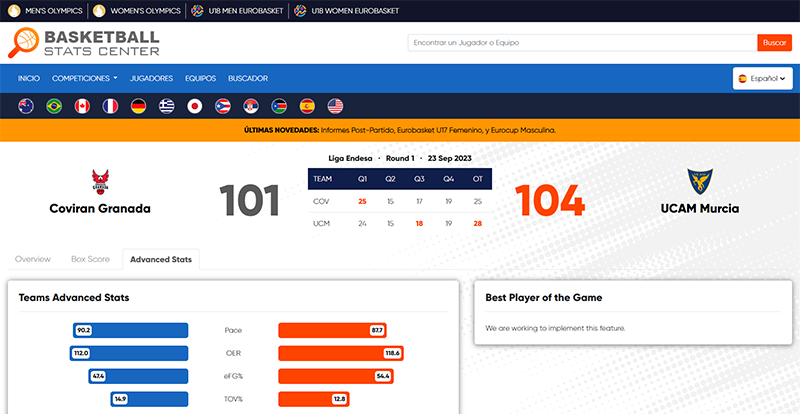This screenshot has height=414, width=800.
Task: Click the orange Pace bar showing 87.7
Action: [x=332, y=330]
